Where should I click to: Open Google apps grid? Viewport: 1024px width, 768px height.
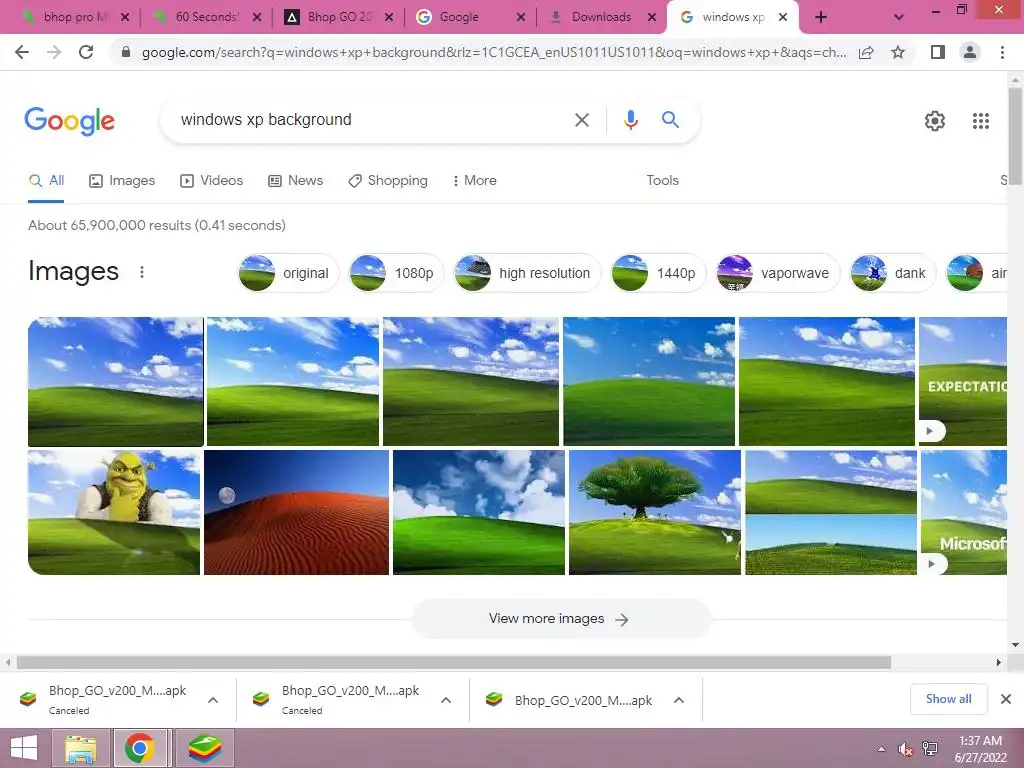coord(980,121)
